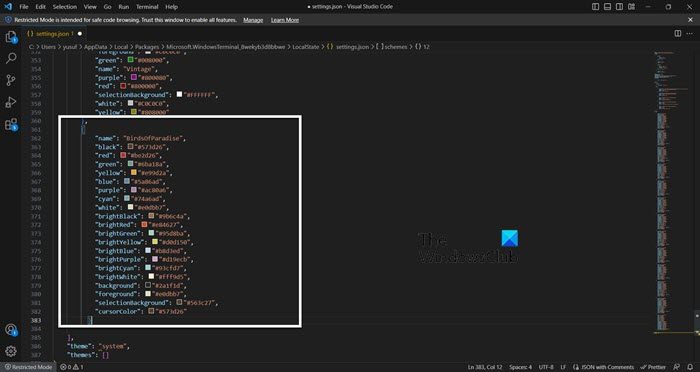Toggle the primary side bar layout button
Image resolution: width=700 pixels, height=372 pixels.
(596, 7)
